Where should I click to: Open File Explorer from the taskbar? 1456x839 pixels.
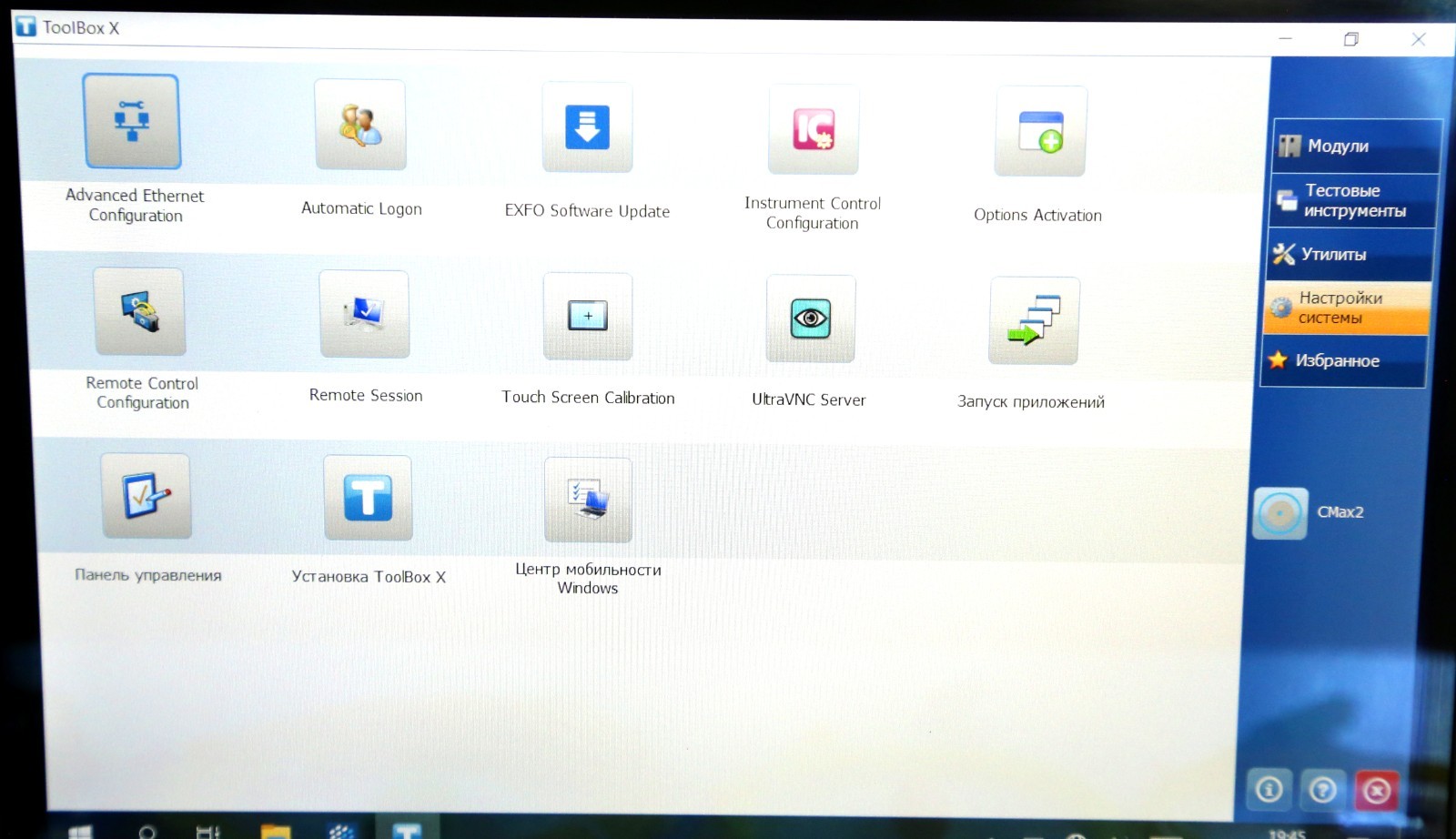[x=276, y=832]
